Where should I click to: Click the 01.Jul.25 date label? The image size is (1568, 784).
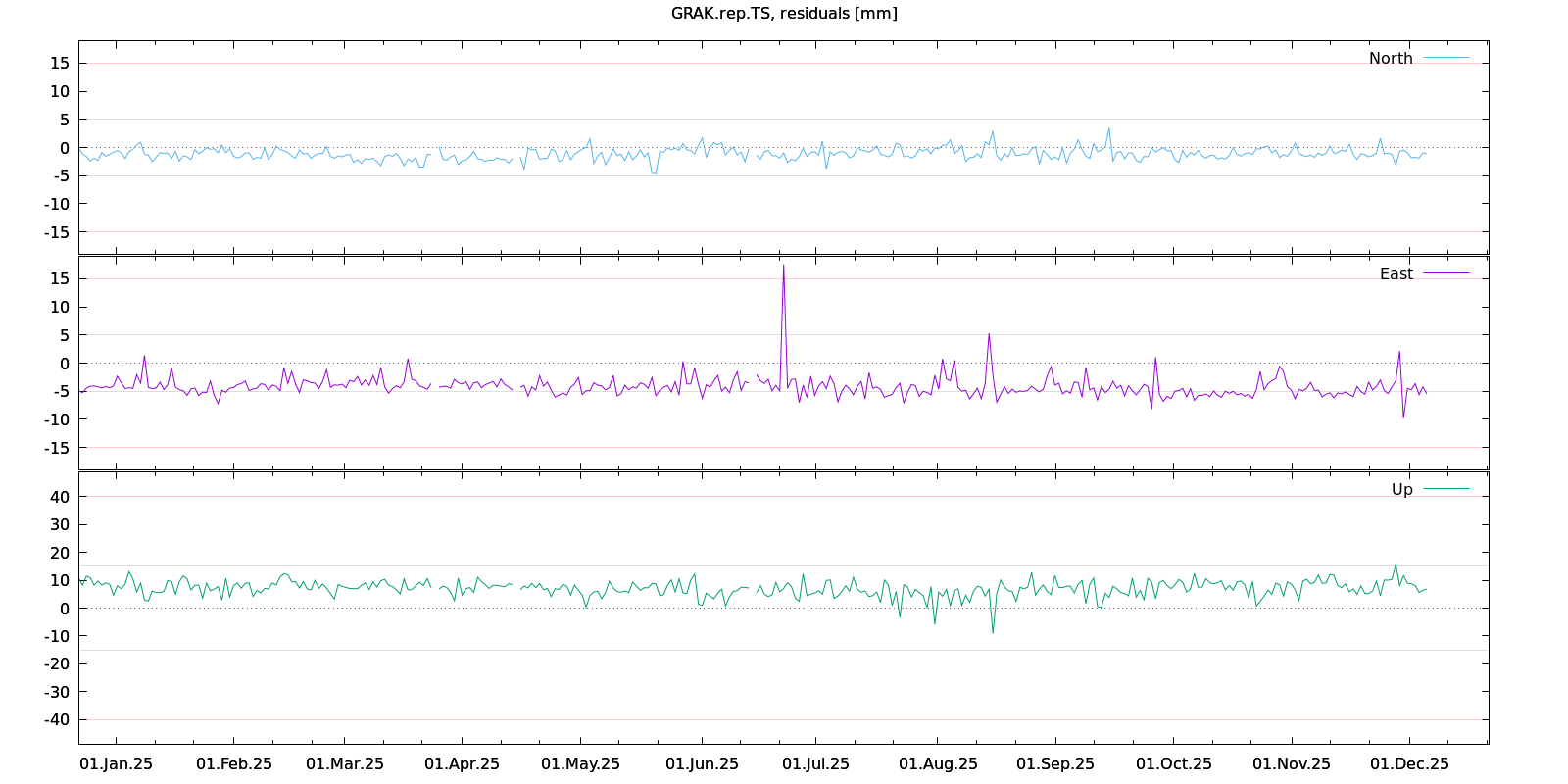tap(815, 764)
